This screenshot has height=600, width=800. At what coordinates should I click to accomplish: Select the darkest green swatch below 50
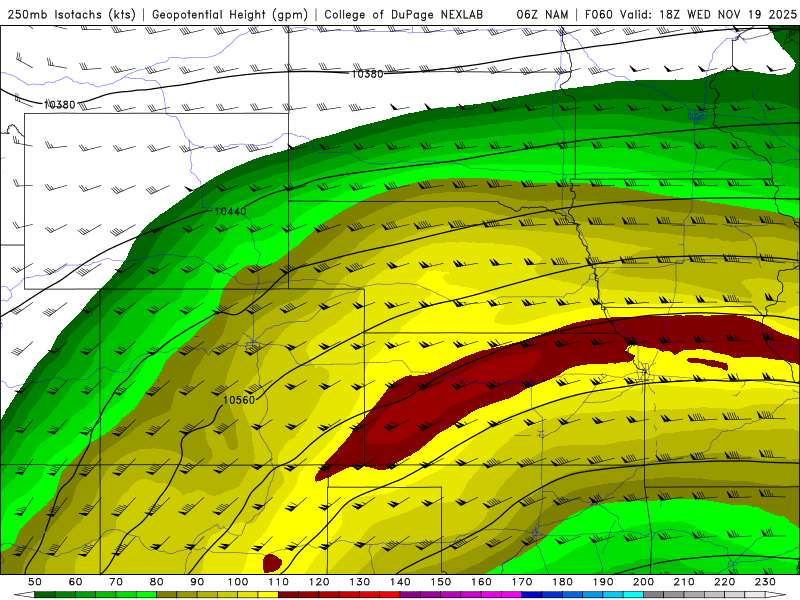45,595
